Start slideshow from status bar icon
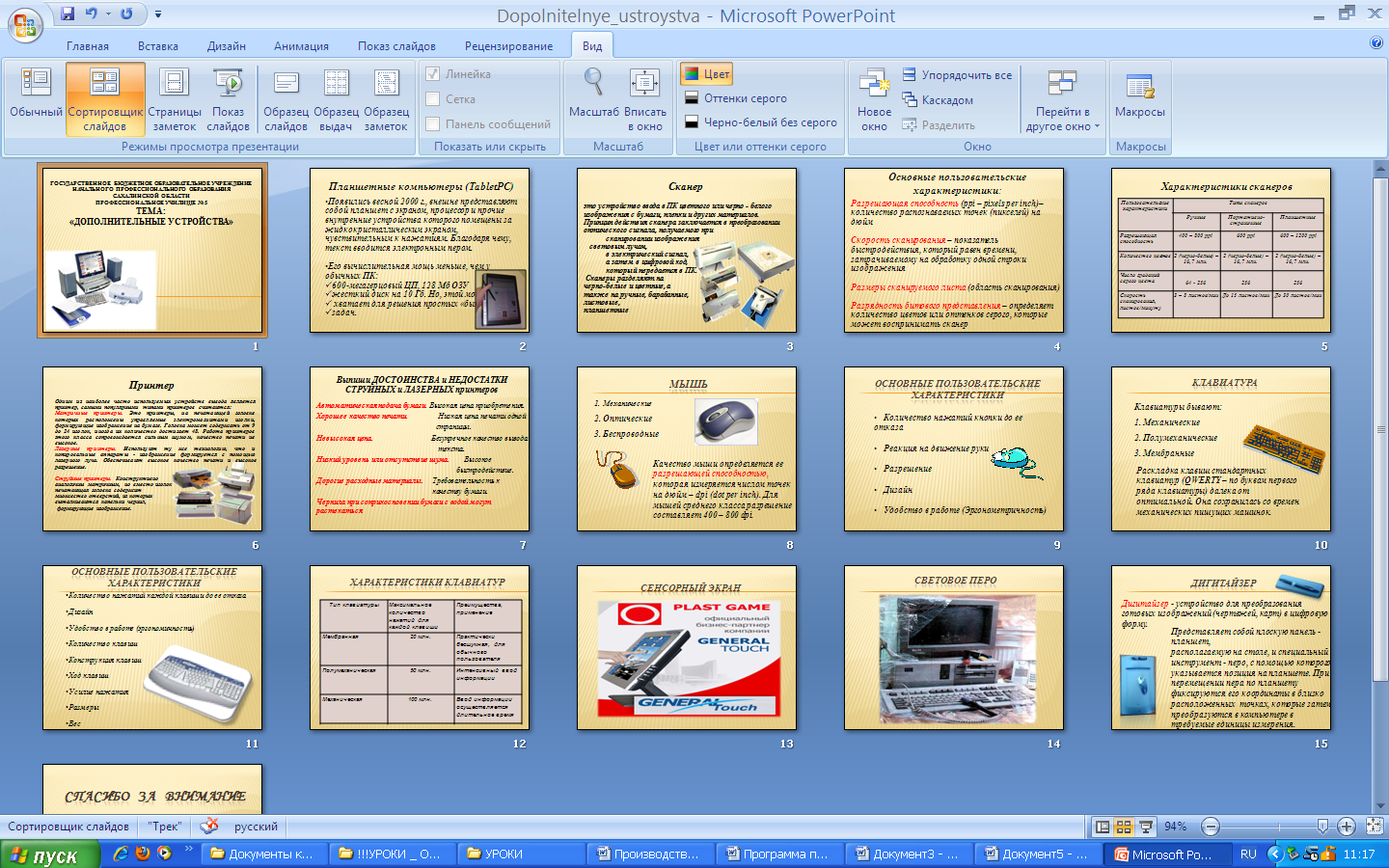Image resolution: width=1389 pixels, height=868 pixels. coord(1146,827)
